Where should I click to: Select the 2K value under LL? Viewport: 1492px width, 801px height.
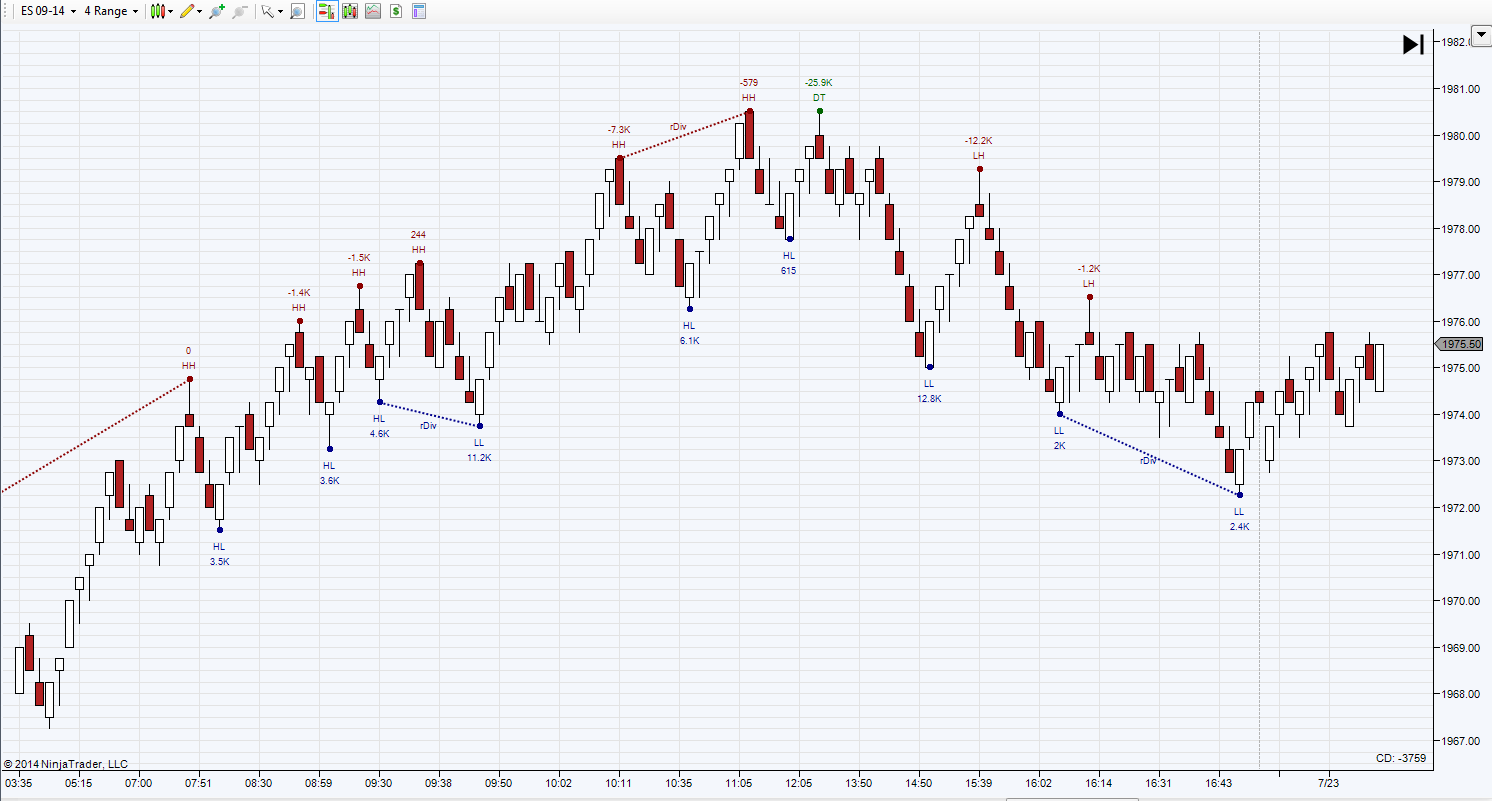(x=1059, y=445)
